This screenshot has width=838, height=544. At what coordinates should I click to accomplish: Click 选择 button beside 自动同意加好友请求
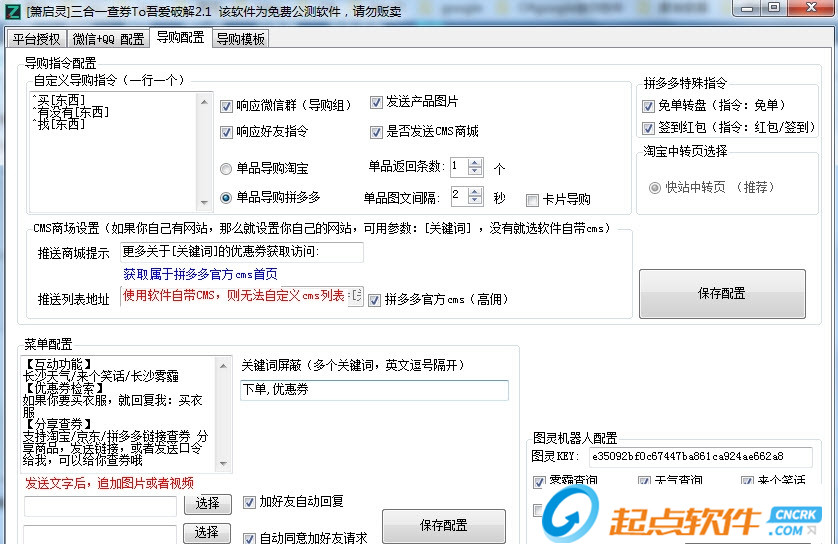pos(207,533)
